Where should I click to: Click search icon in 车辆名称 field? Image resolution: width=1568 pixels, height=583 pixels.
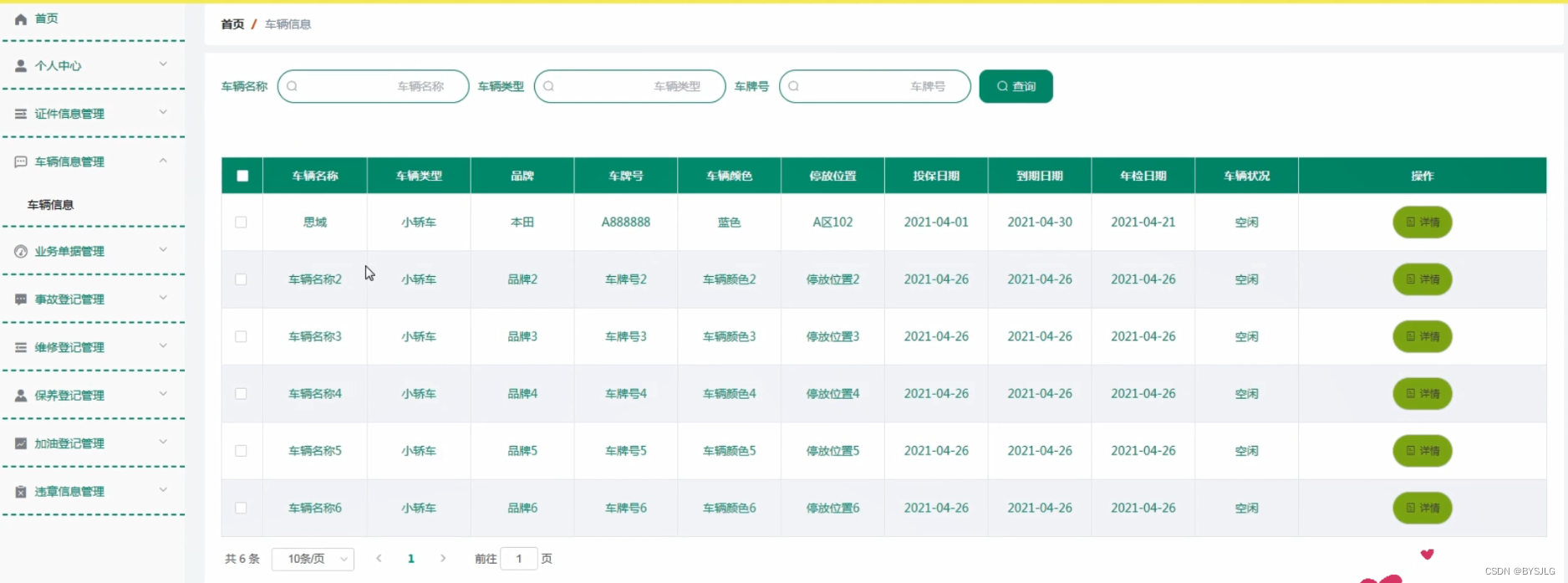pos(292,86)
